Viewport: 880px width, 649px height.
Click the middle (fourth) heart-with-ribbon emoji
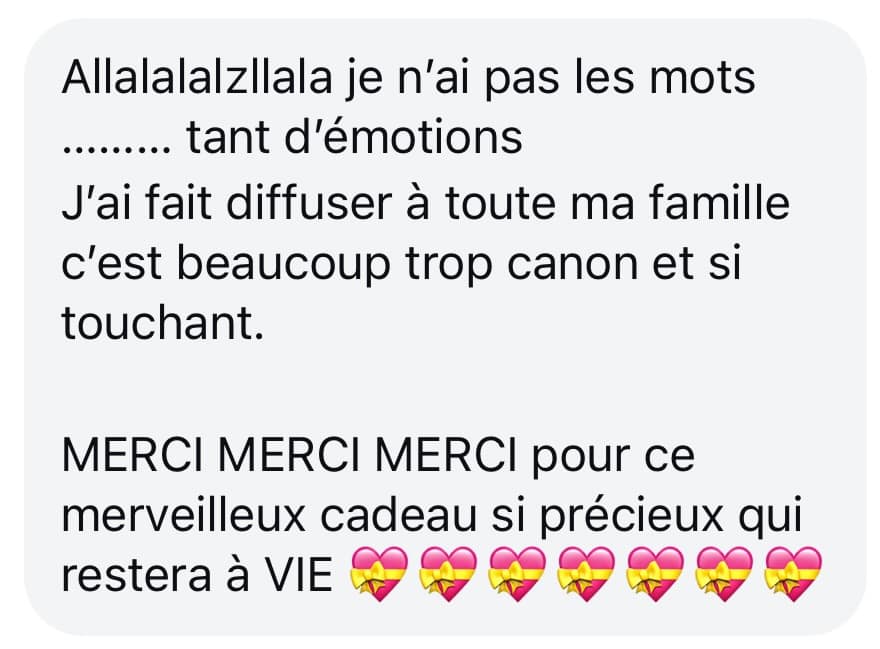[586, 574]
